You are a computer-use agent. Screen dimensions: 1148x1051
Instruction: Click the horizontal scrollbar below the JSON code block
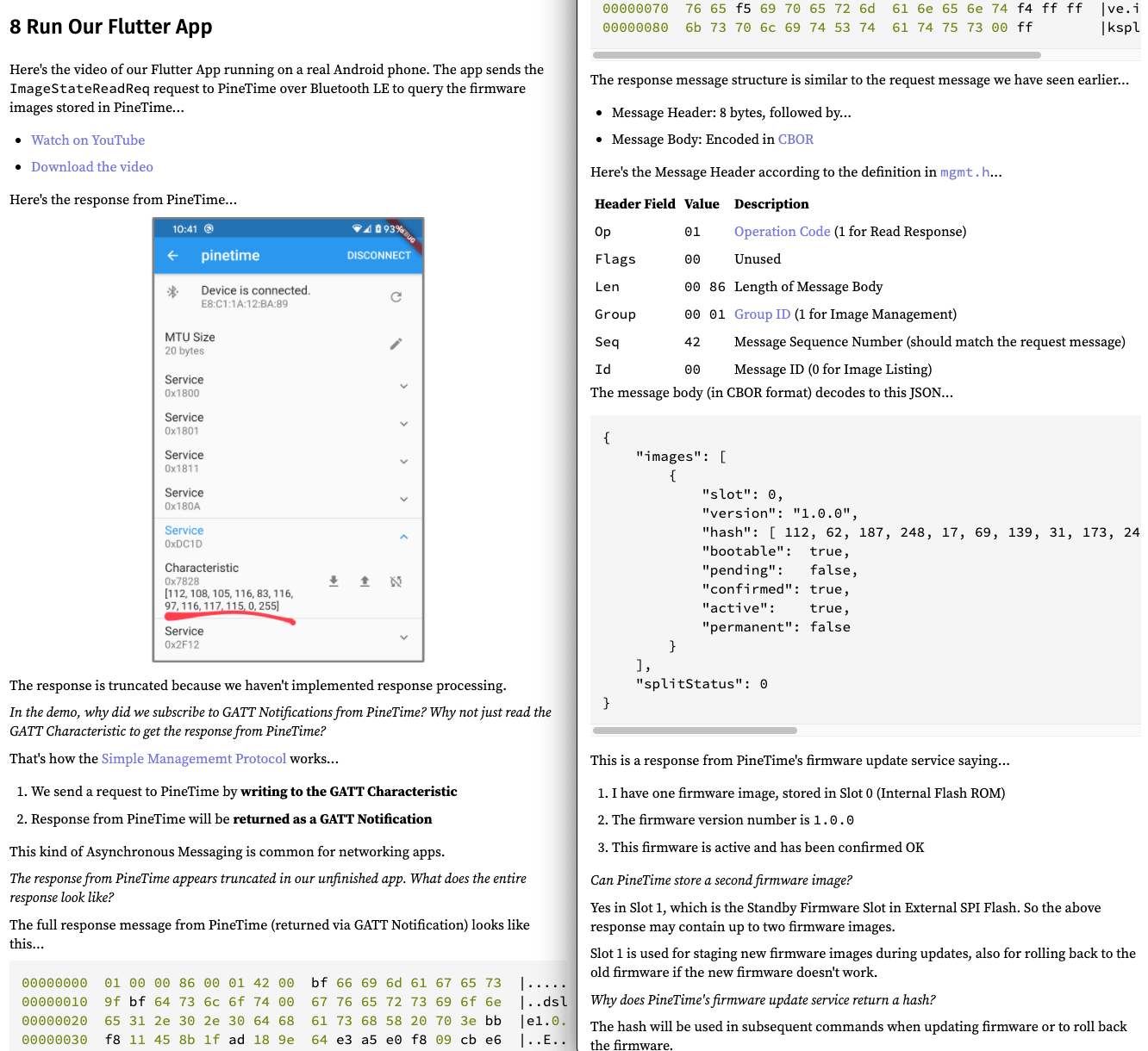pos(695,731)
